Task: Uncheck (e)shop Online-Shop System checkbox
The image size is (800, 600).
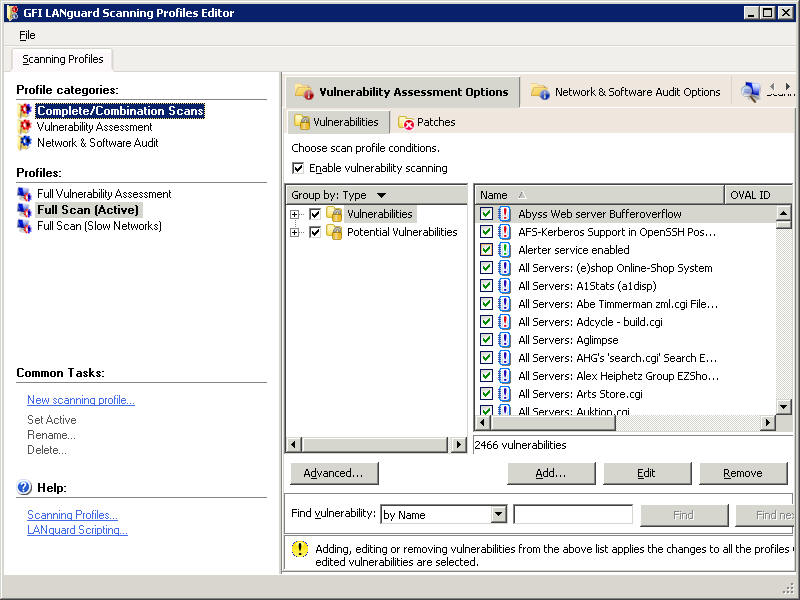Action: click(486, 268)
